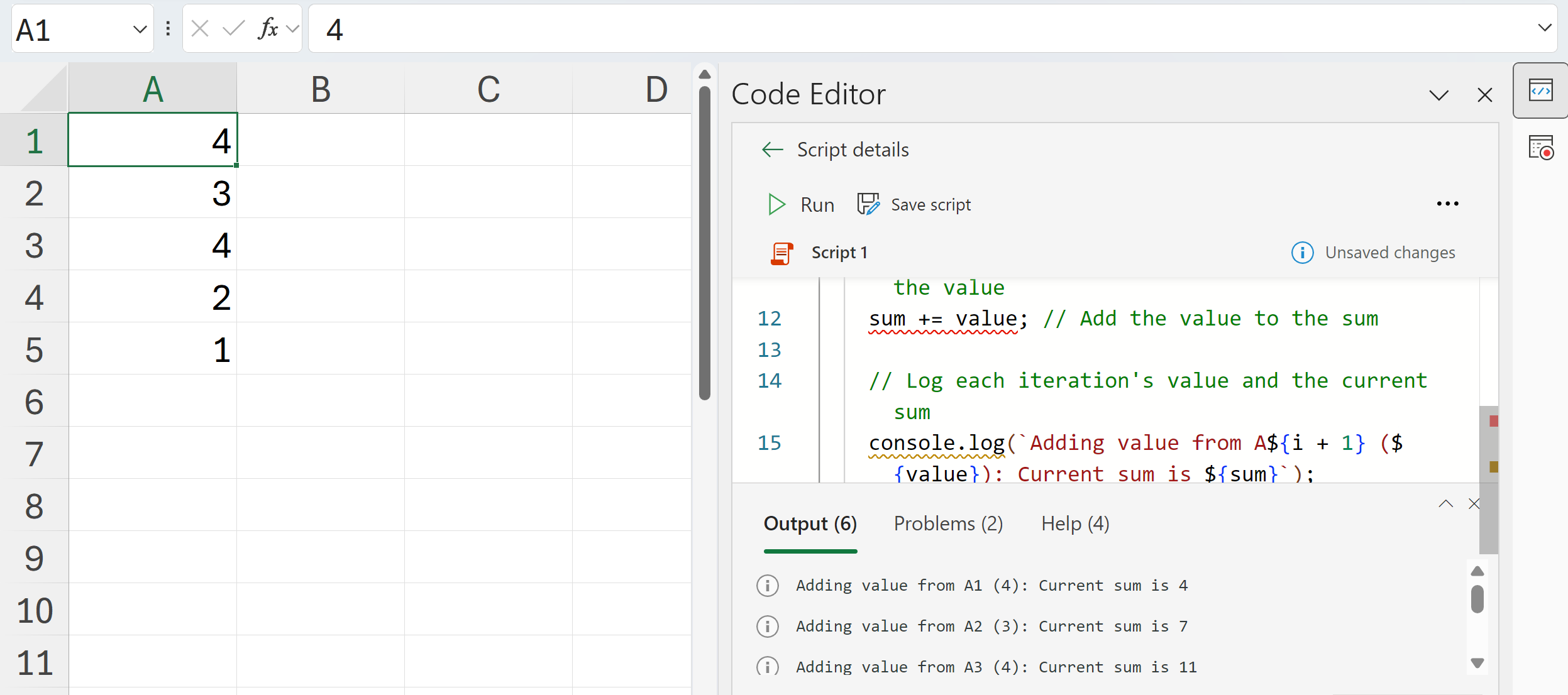Run the script with the play icon
This screenshot has width=1568, height=695.
tap(776, 205)
